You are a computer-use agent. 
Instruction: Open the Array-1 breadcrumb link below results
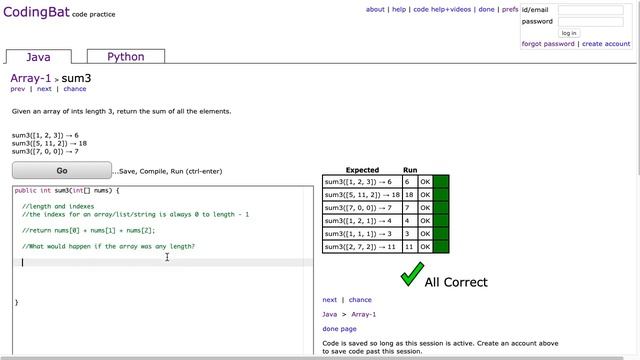point(364,314)
